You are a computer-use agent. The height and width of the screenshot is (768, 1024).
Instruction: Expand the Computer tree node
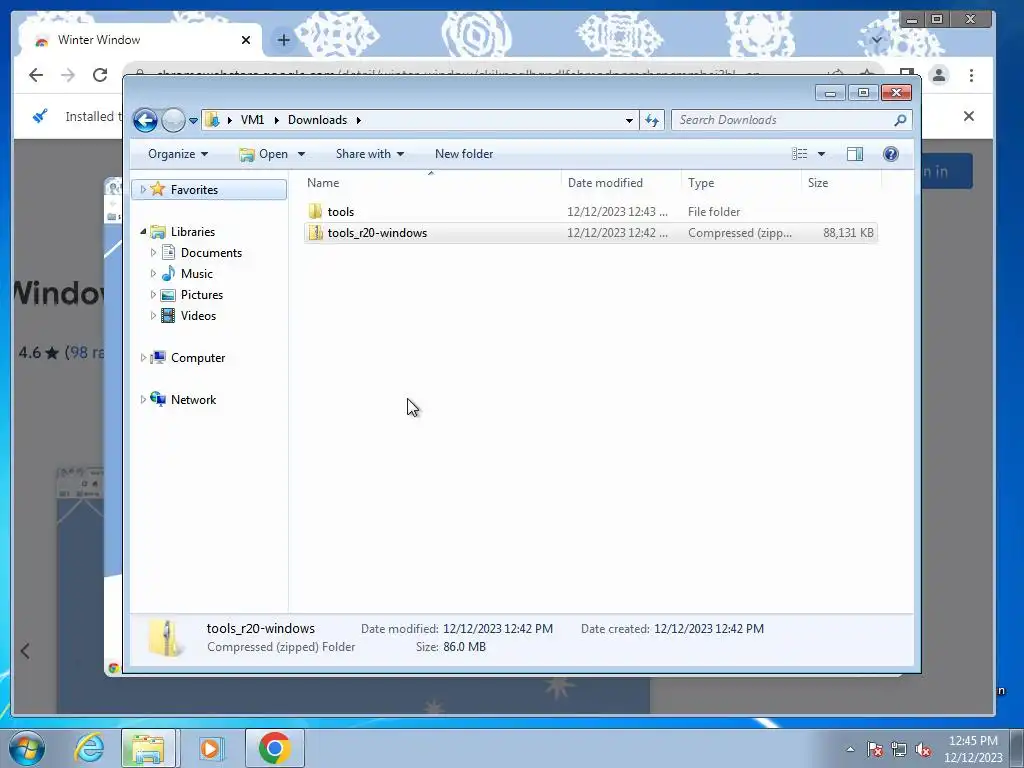tap(143, 358)
